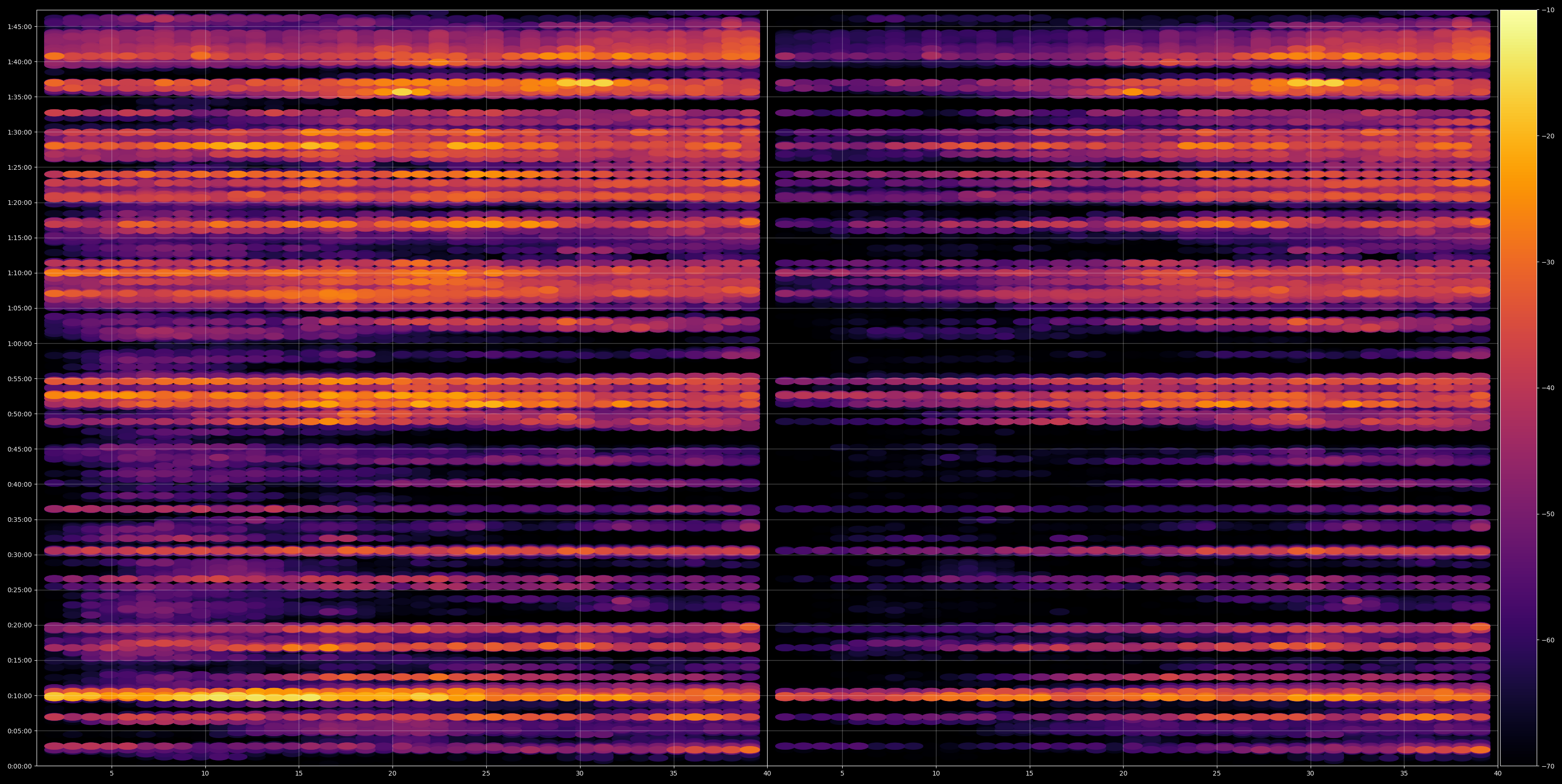Click the 0:55:00 time axis label
This screenshot has height=784, width=1562.
tap(19, 379)
